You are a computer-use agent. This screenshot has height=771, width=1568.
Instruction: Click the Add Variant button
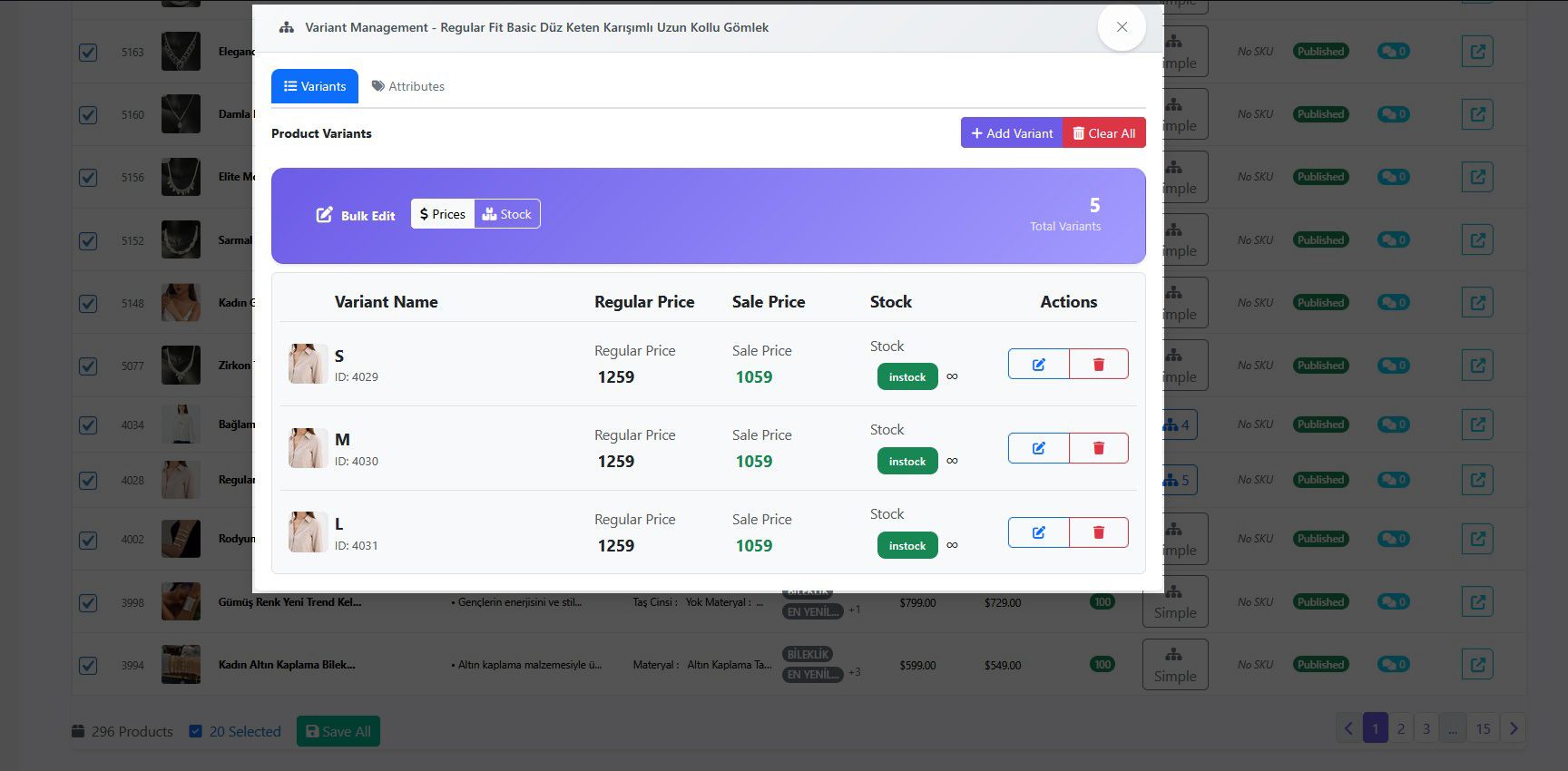pyautogui.click(x=1012, y=133)
